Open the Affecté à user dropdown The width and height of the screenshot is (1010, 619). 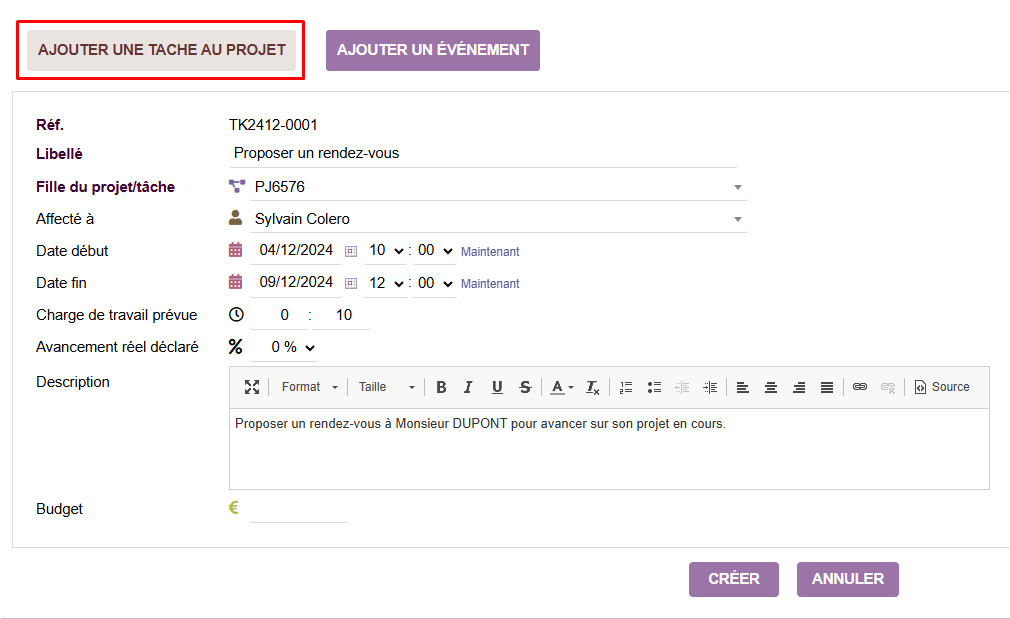(x=738, y=219)
